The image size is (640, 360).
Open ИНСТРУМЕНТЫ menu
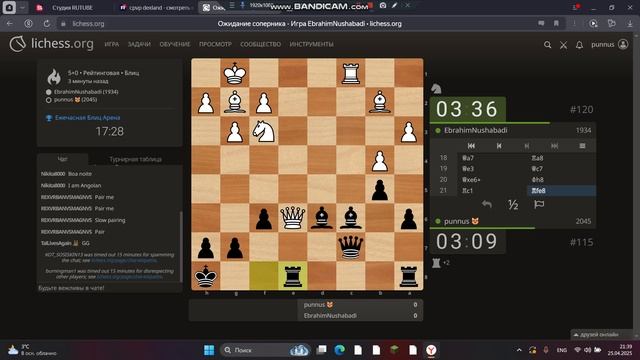[311, 44]
